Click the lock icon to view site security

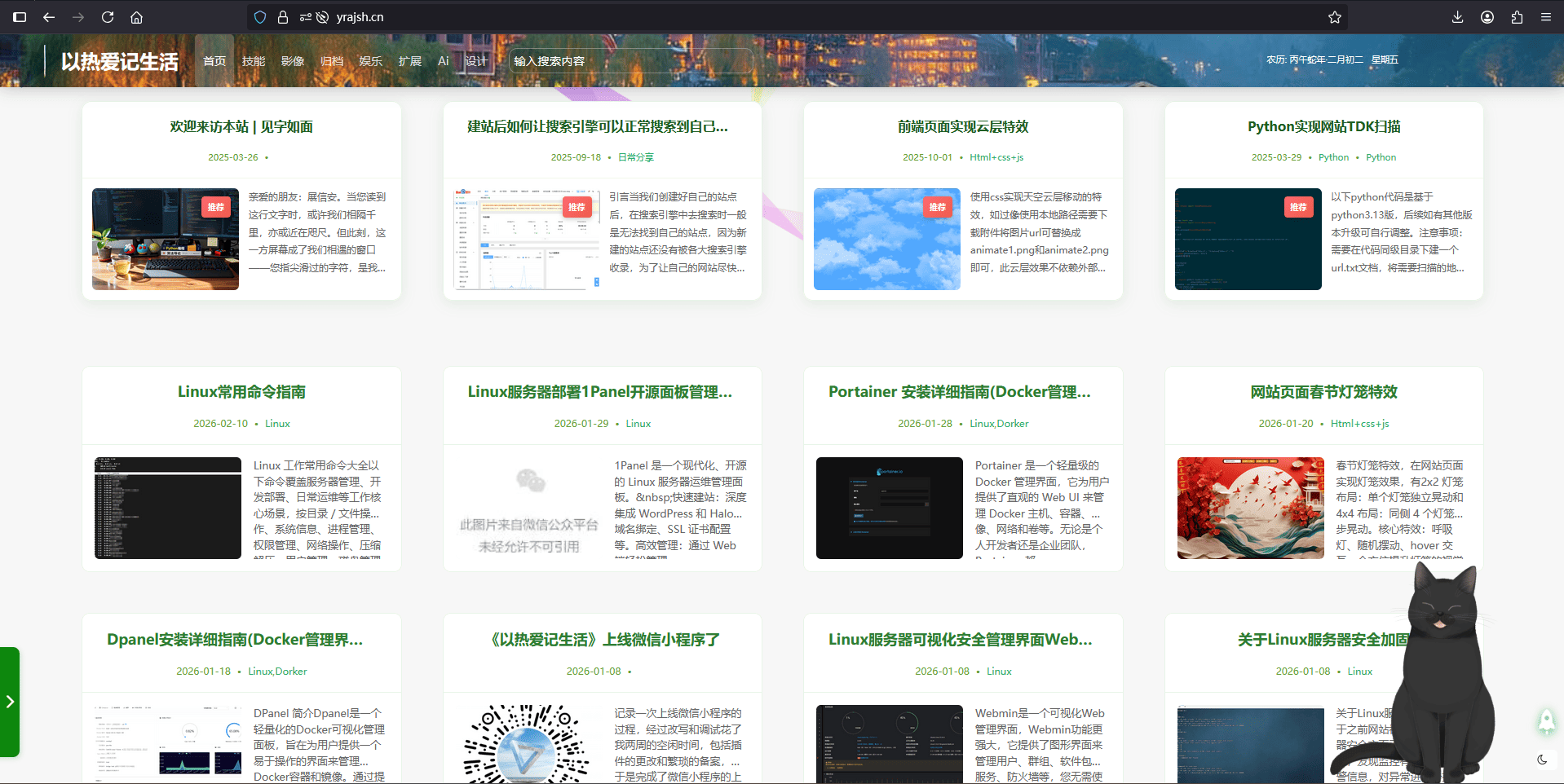pos(282,16)
